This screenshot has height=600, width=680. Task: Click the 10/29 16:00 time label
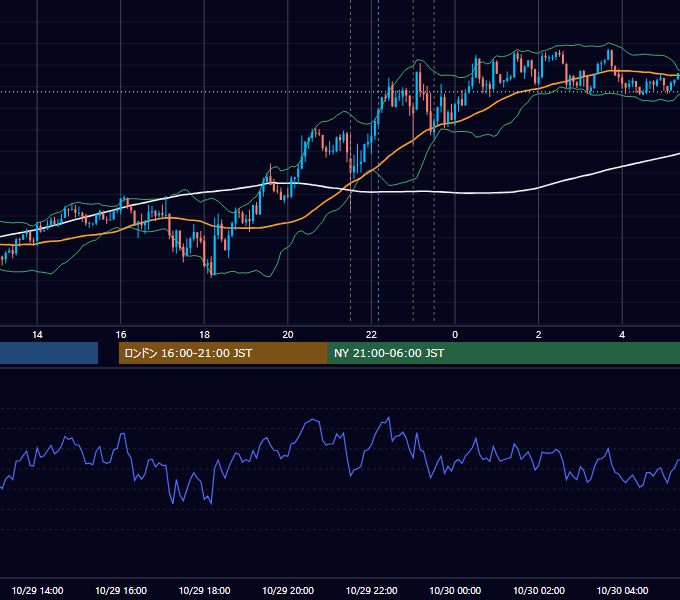point(121,590)
